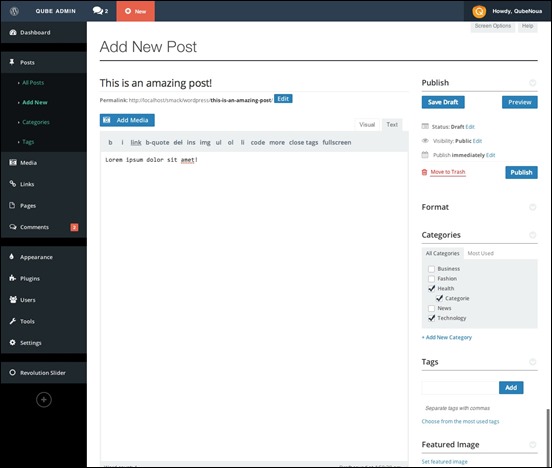The image size is (552, 468).
Task: Switch editor to the Visual tab
Action: pos(367,125)
